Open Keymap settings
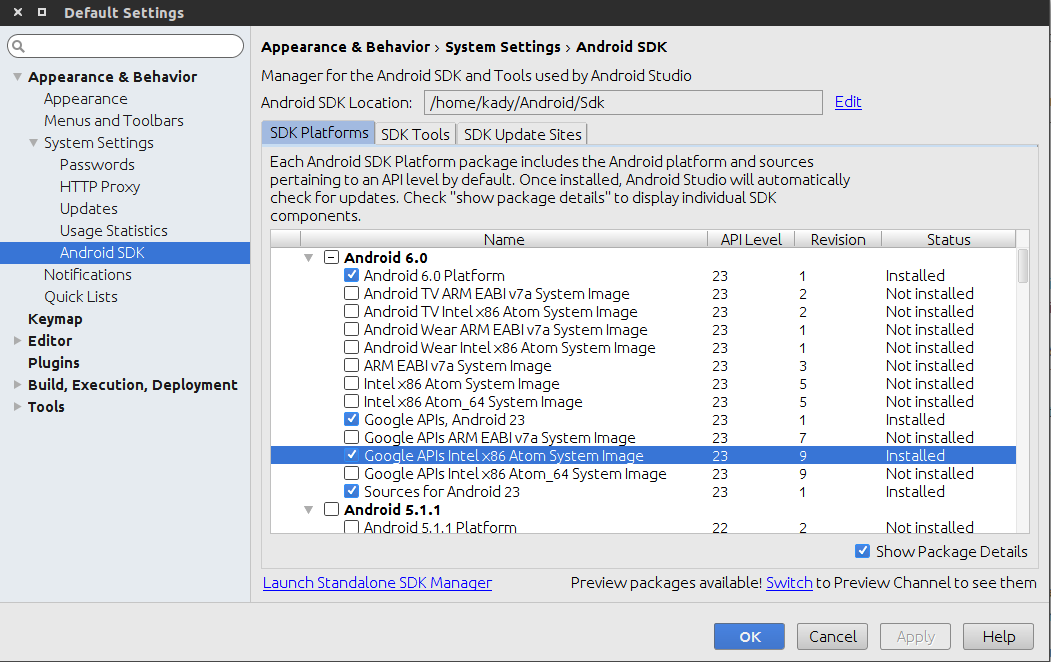Viewport: 1051px width, 662px height. [x=55, y=319]
